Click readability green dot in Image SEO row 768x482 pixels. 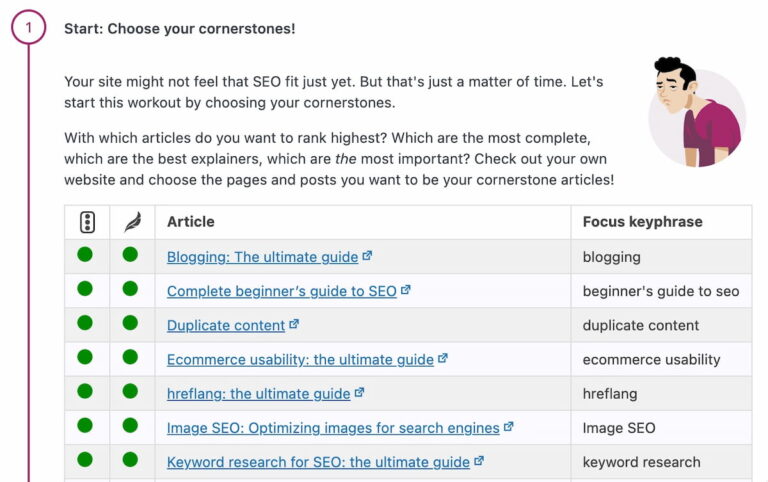pos(130,426)
